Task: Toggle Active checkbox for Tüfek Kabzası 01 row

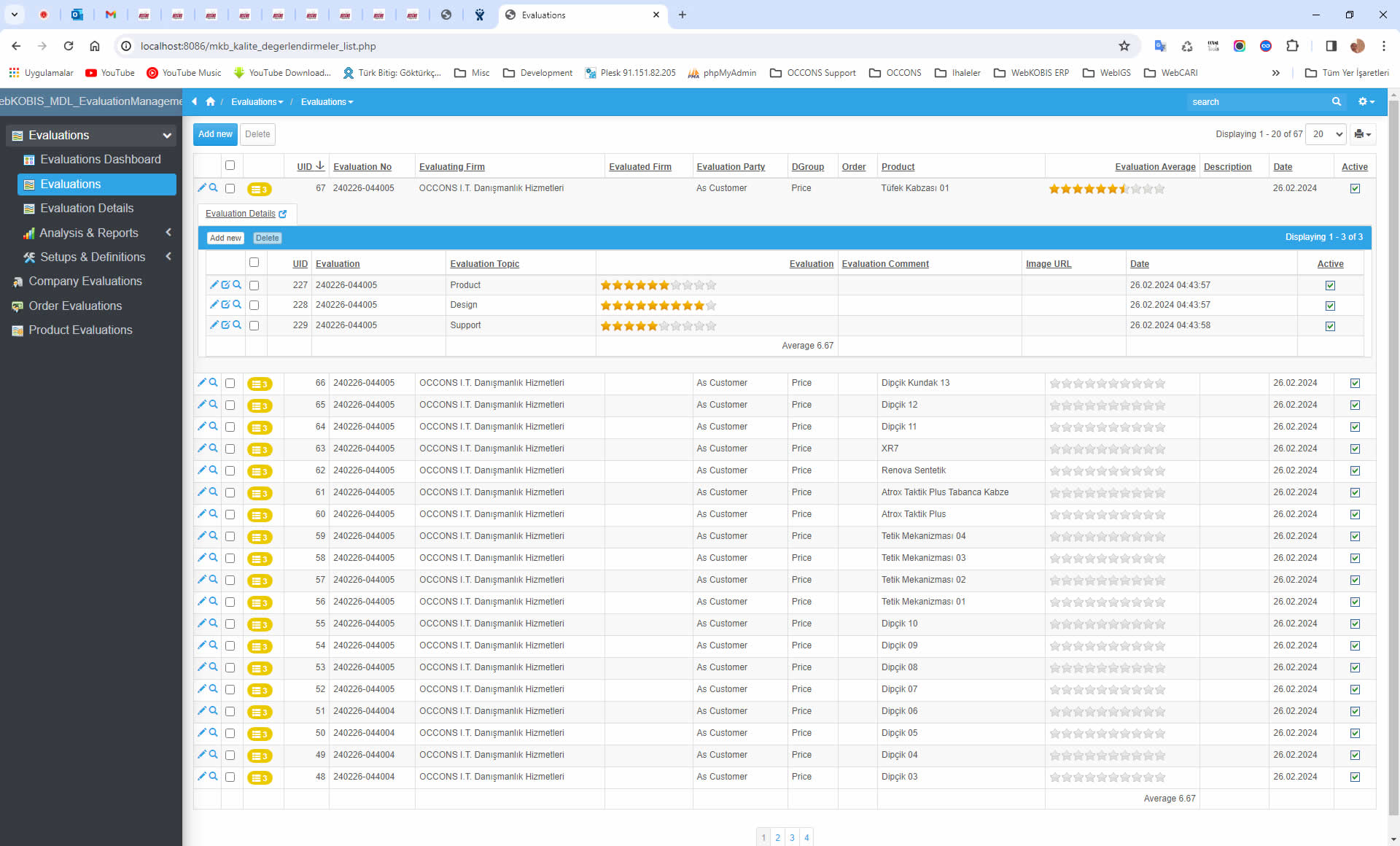Action: point(1355,189)
